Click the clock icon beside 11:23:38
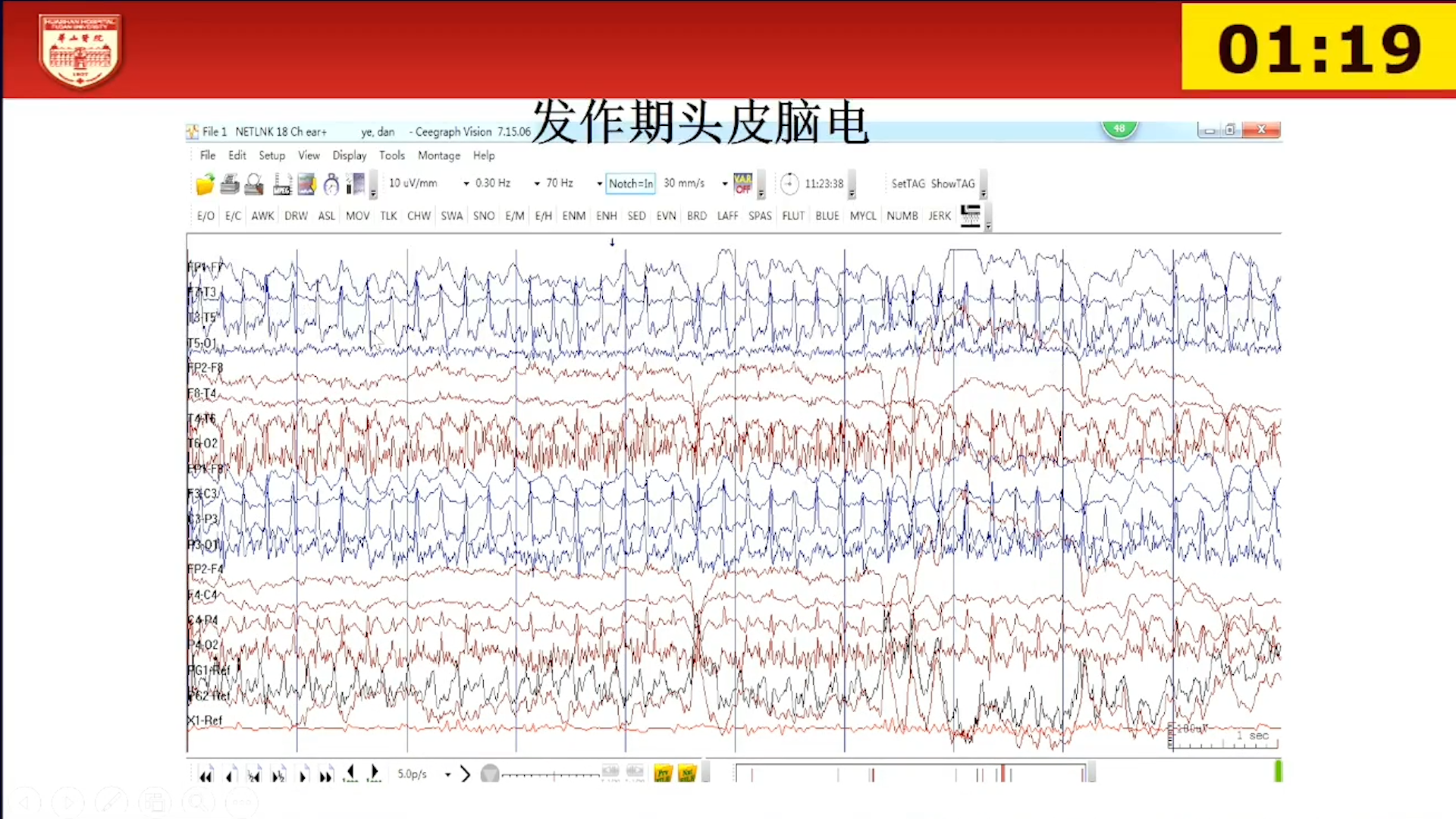The height and width of the screenshot is (819, 1456). (789, 184)
